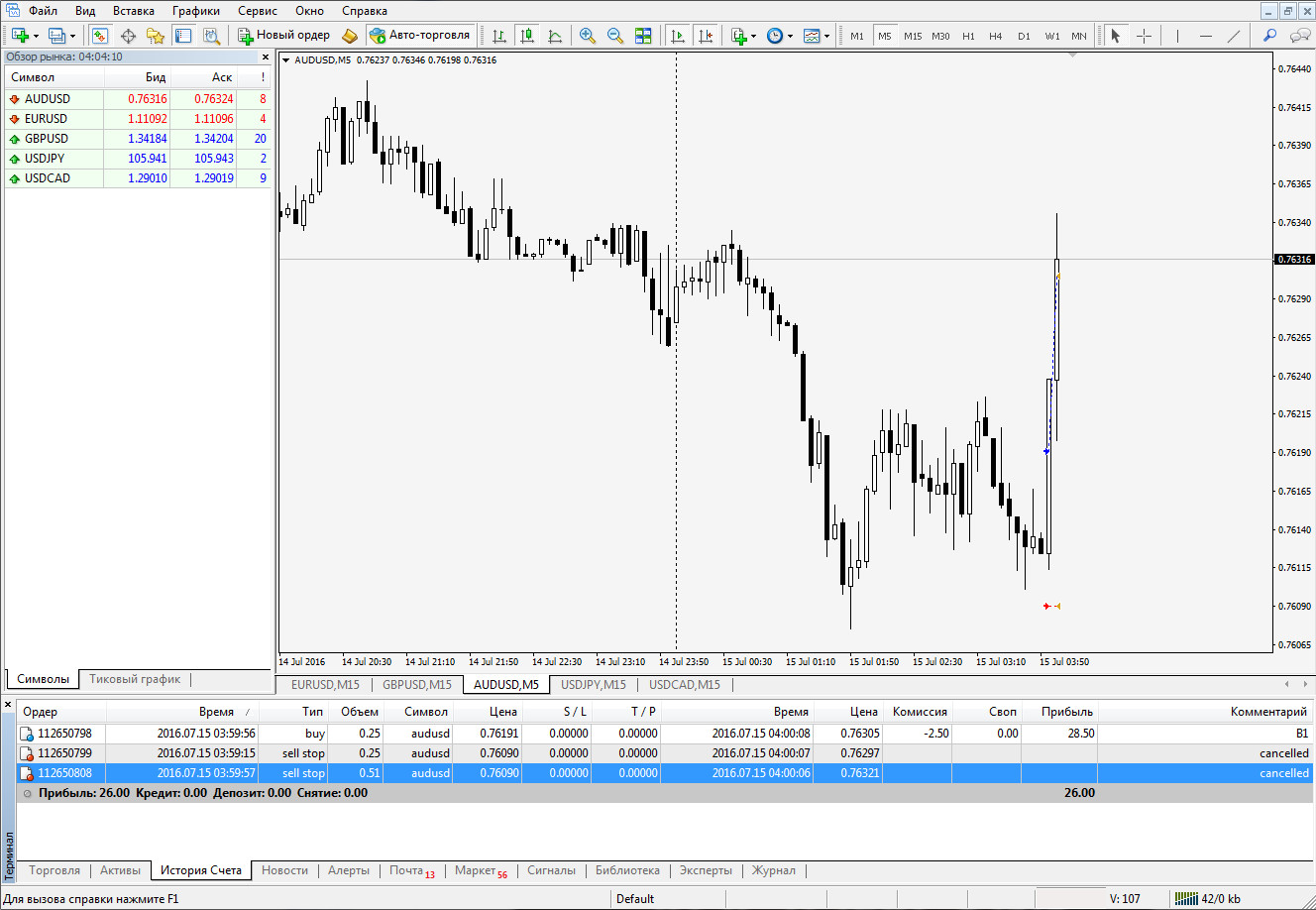Click the MetaEditor yellow book icon
Screen dimensions: 1316x910
click(349, 36)
